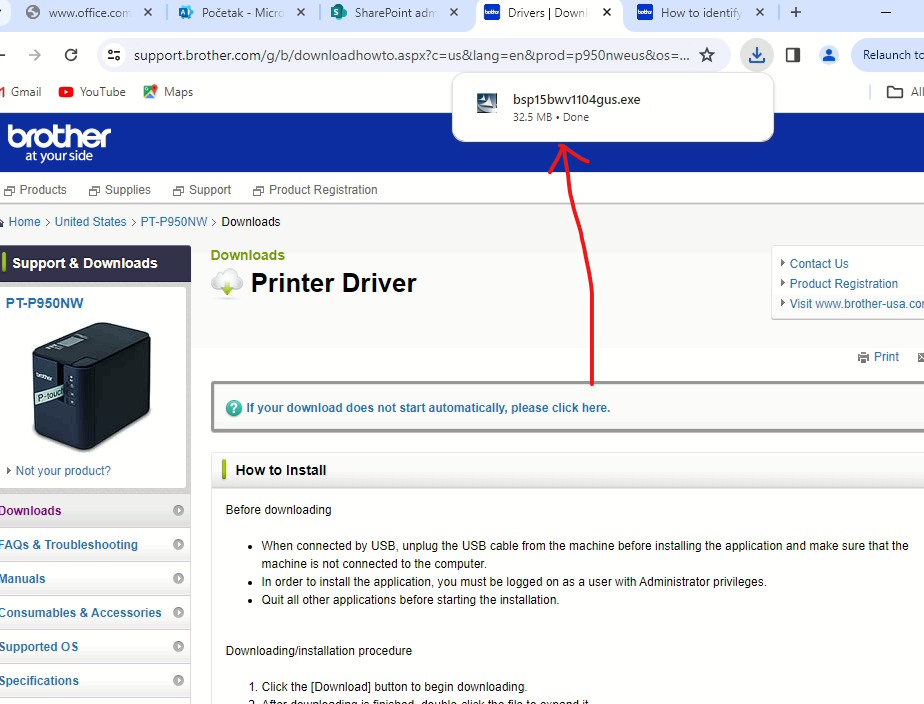Open site information icon in address bar
Screen dimensions: 924x704
pyautogui.click(x=113, y=55)
